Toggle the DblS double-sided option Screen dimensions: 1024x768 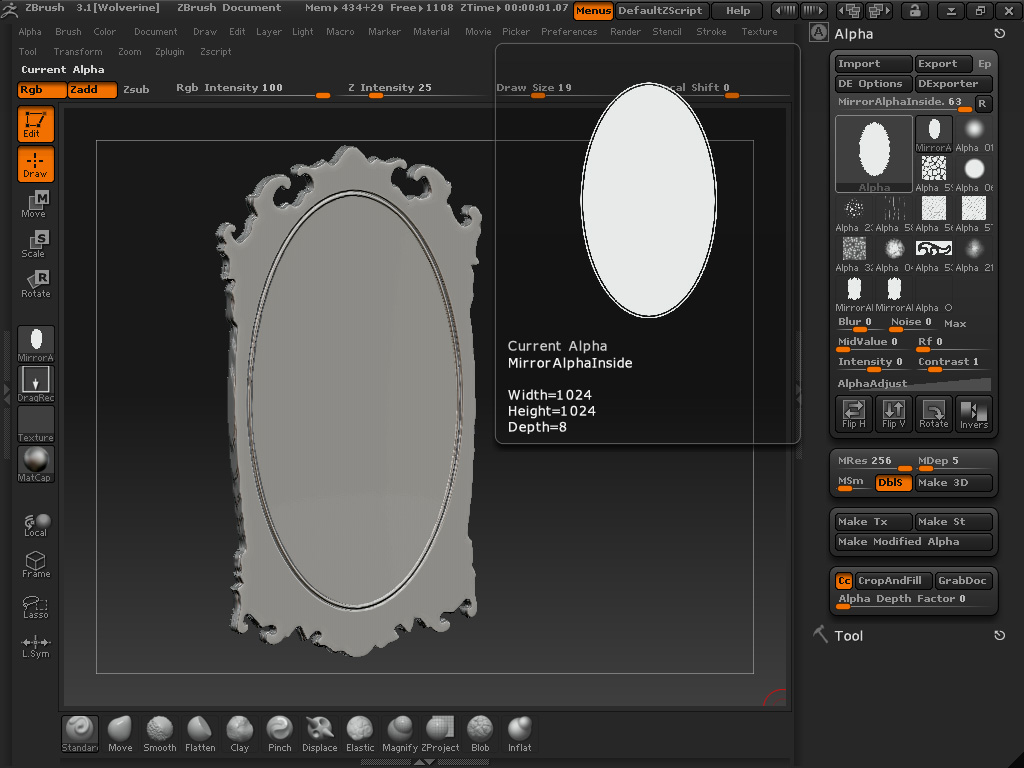click(x=893, y=483)
